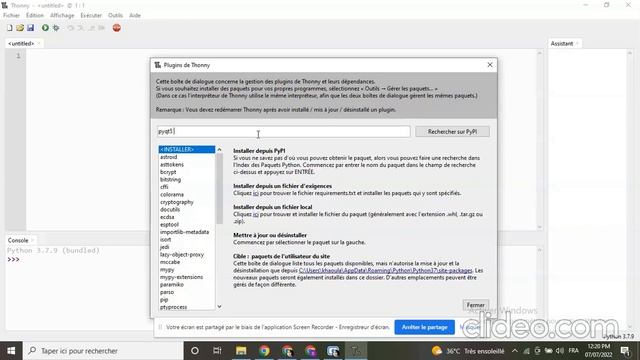Open the Edition menu
The image size is (640, 360).
(35, 16)
